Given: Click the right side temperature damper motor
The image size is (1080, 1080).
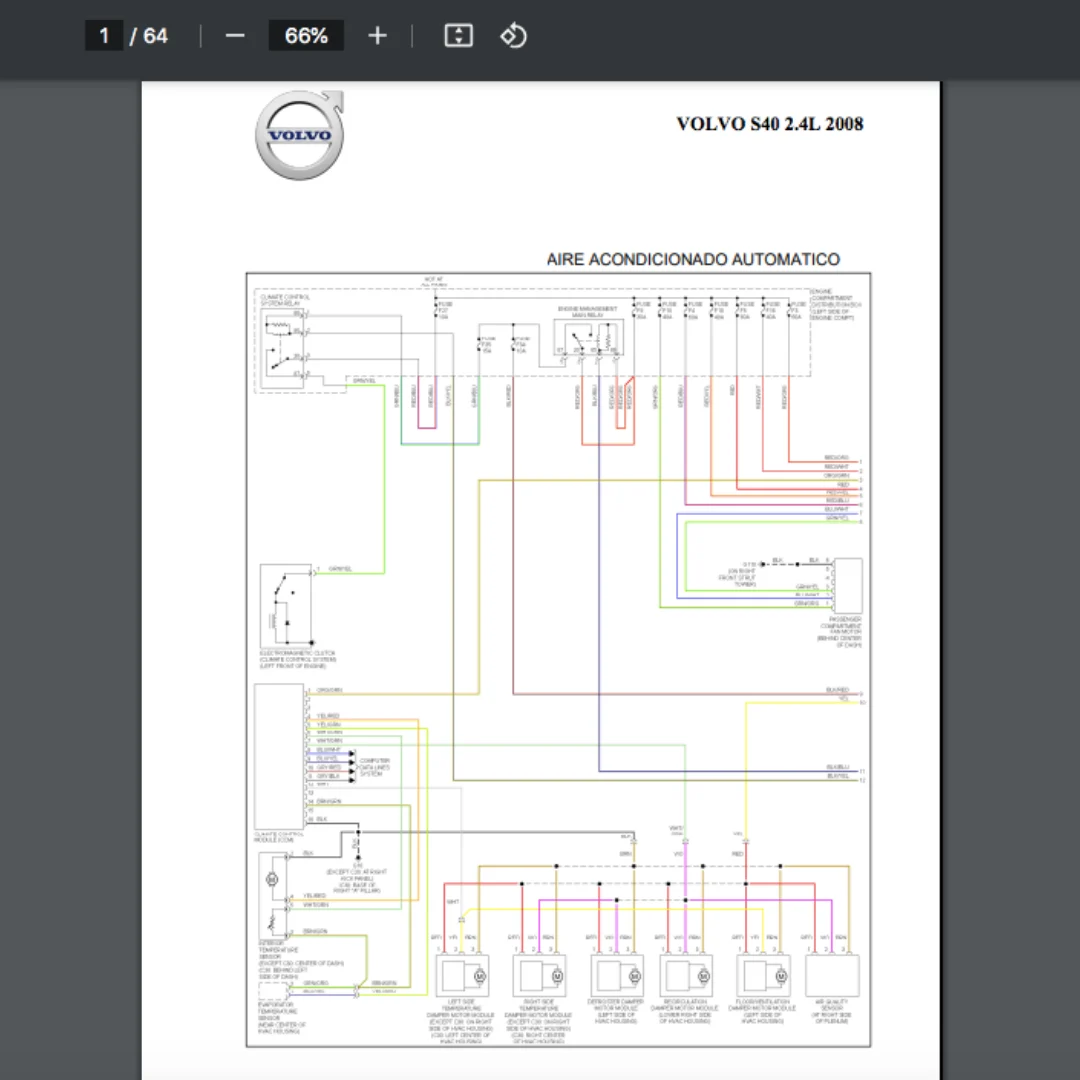Looking at the screenshot, I should click(539, 975).
